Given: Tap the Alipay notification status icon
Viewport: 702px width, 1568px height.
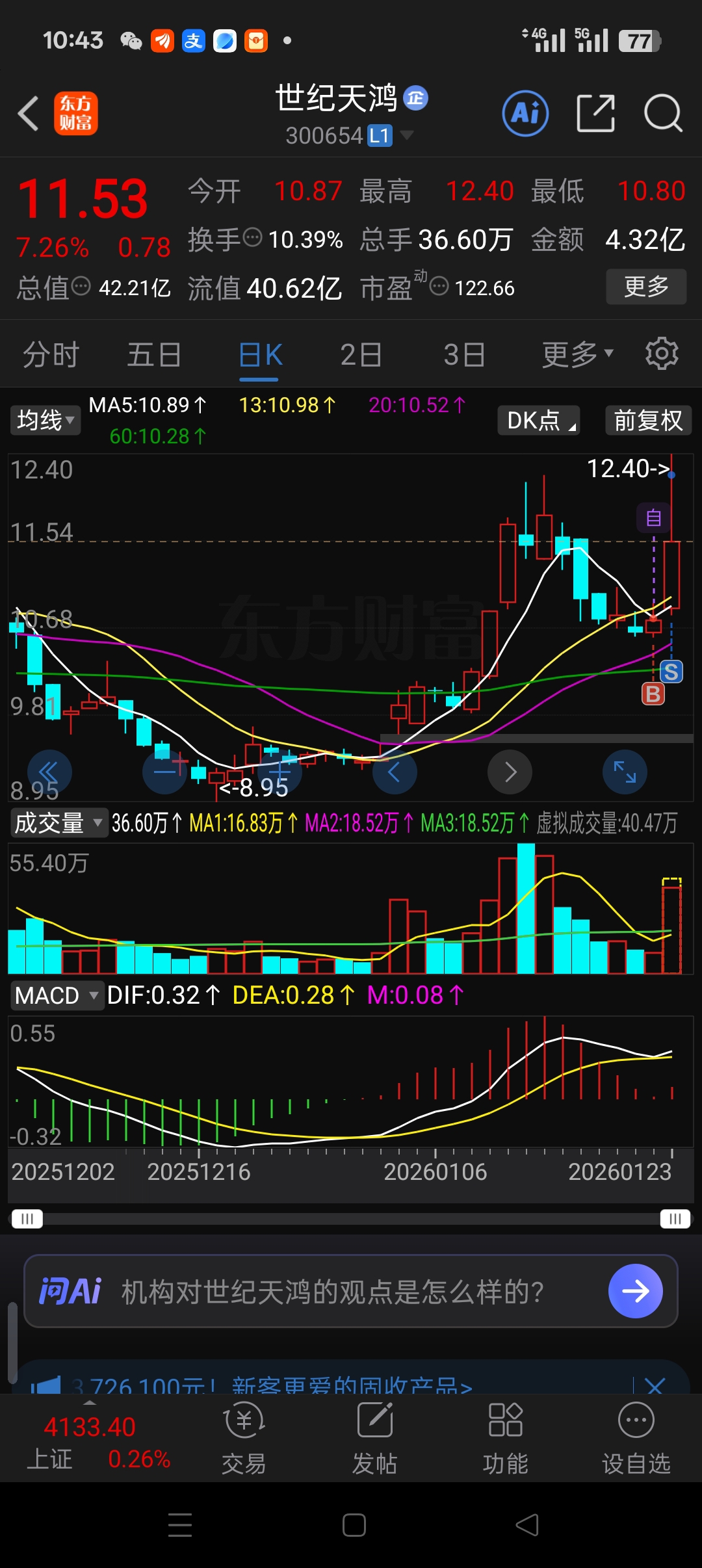Looking at the screenshot, I should pos(194,41).
